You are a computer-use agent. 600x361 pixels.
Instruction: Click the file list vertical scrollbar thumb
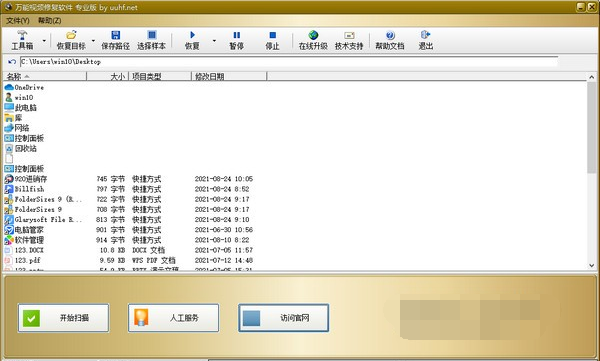(592, 127)
